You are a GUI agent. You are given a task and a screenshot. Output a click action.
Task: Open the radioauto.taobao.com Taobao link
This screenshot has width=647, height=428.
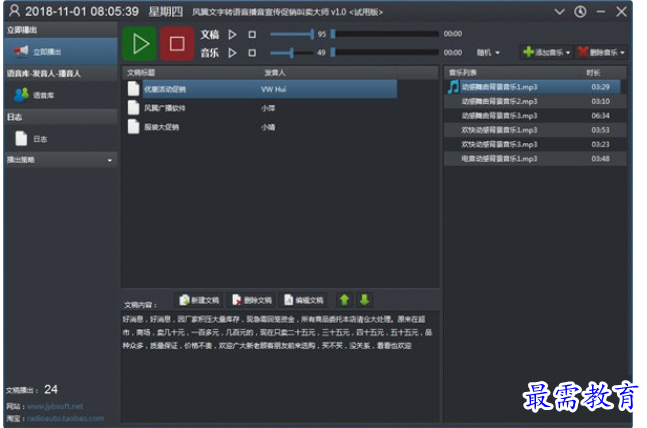[x=66, y=419]
